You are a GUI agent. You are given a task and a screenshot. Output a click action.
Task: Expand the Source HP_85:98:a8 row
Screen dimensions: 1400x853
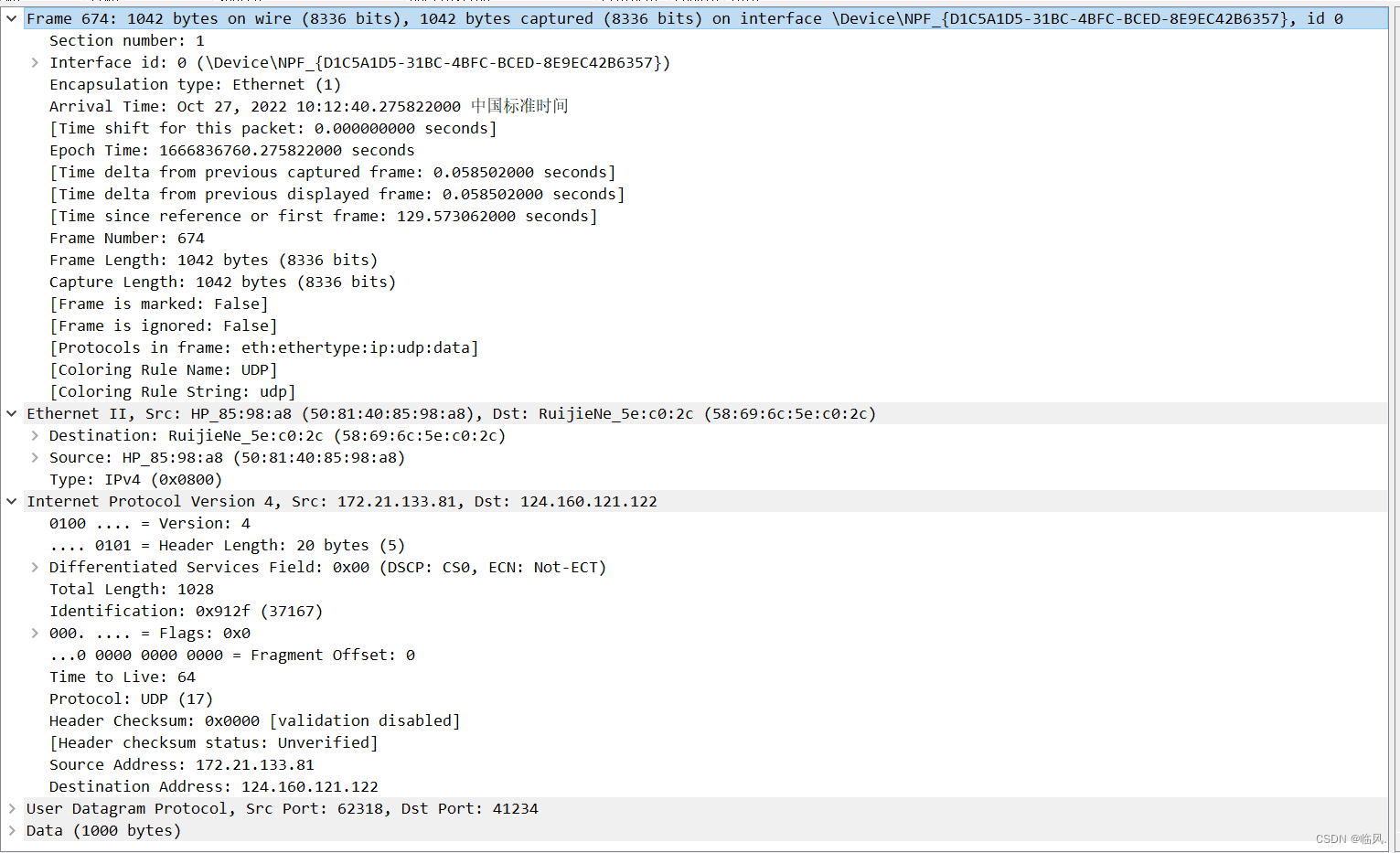[35, 457]
